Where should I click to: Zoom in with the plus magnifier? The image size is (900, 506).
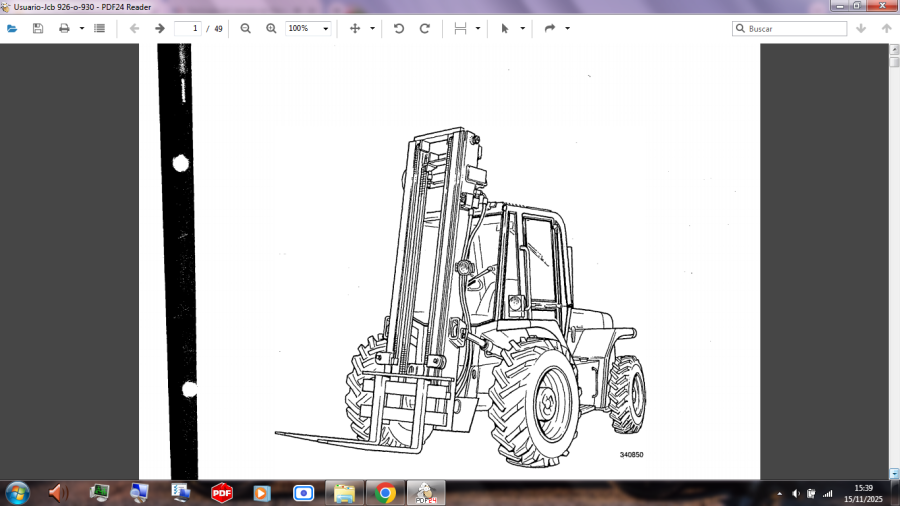pos(271,28)
